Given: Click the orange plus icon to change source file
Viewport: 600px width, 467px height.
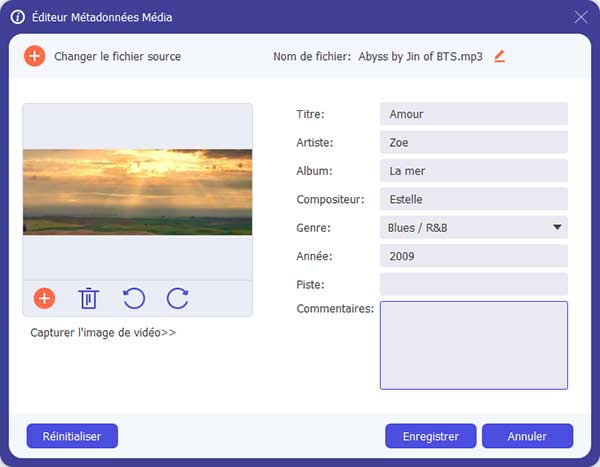Looking at the screenshot, I should click(34, 56).
